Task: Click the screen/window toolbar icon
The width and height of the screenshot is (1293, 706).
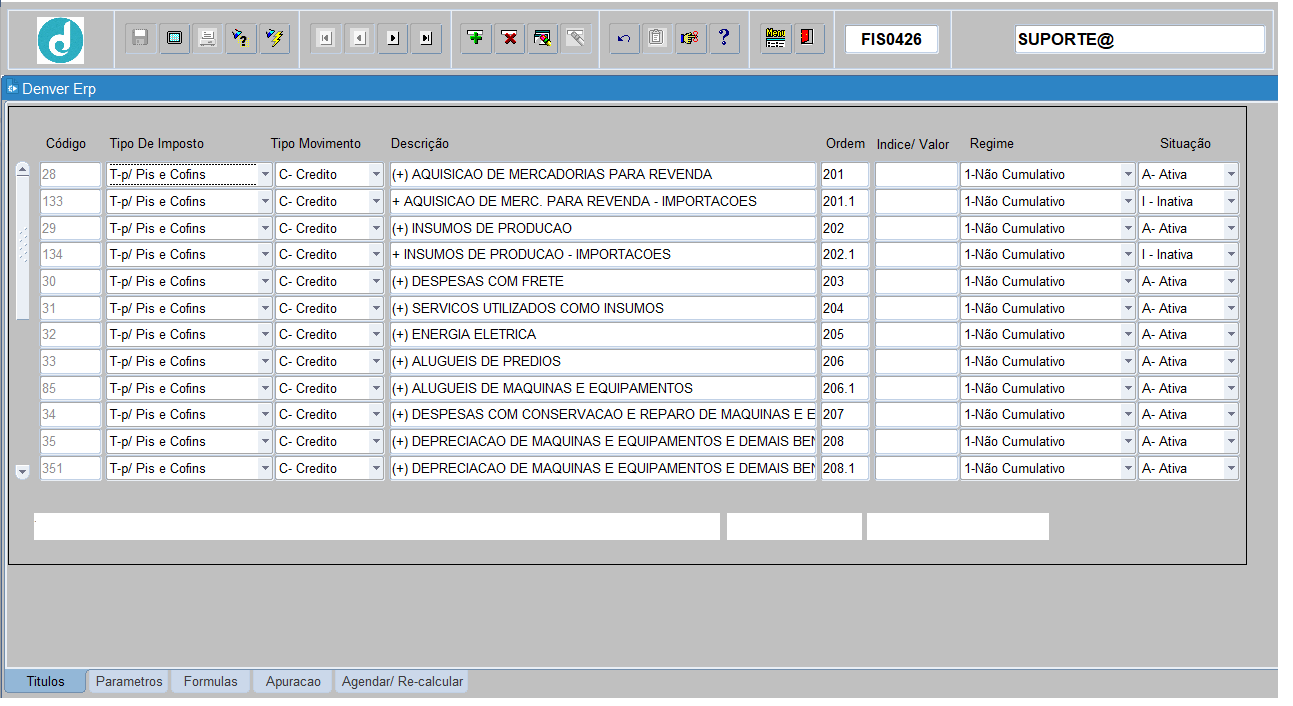Action: (175, 38)
